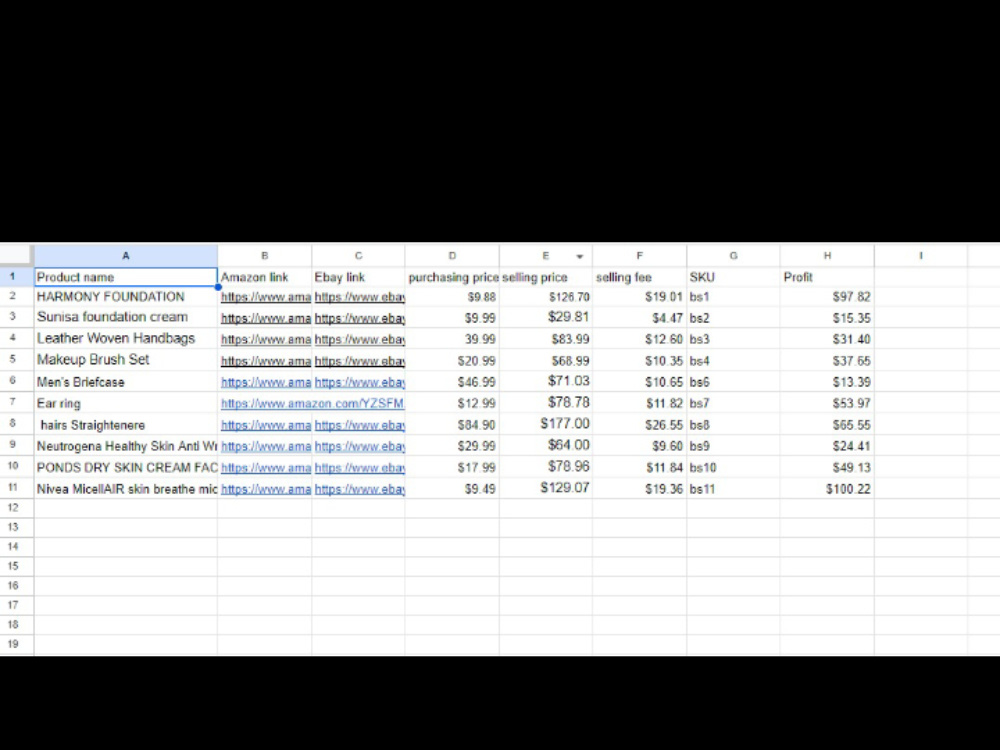Viewport: 1000px width, 750px height.
Task: Open Ebay link for HARMONY FOUNDATION
Action: (x=359, y=297)
